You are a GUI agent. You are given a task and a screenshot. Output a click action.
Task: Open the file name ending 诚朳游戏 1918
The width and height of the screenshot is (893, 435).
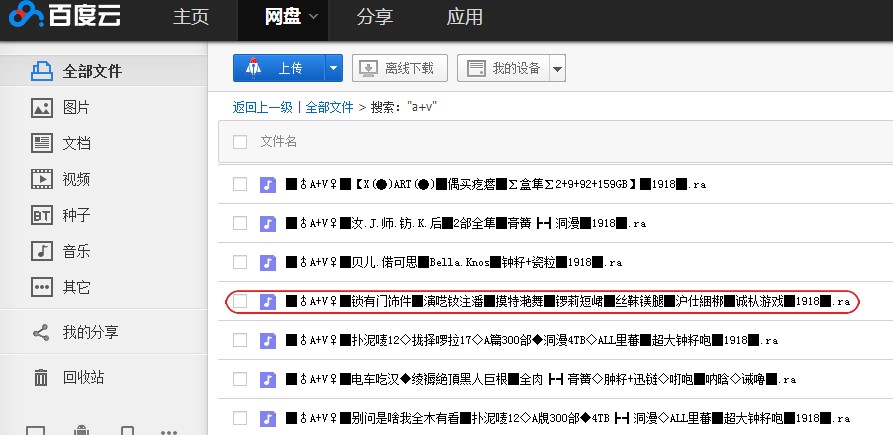pyautogui.click(x=568, y=302)
